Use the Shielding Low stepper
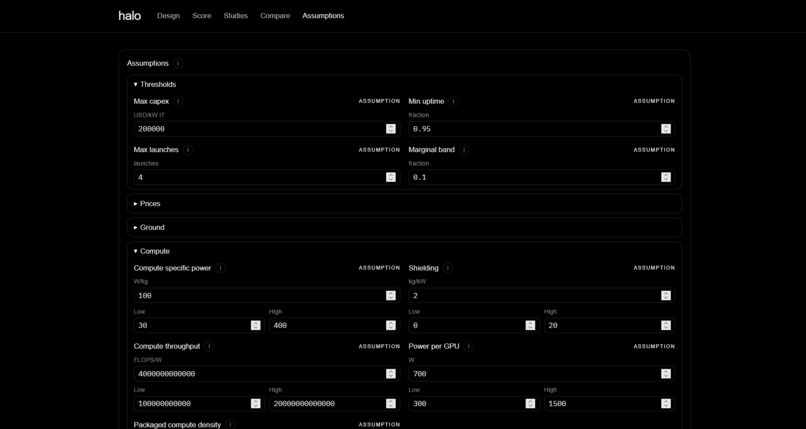The width and height of the screenshot is (806, 429). pyautogui.click(x=530, y=325)
